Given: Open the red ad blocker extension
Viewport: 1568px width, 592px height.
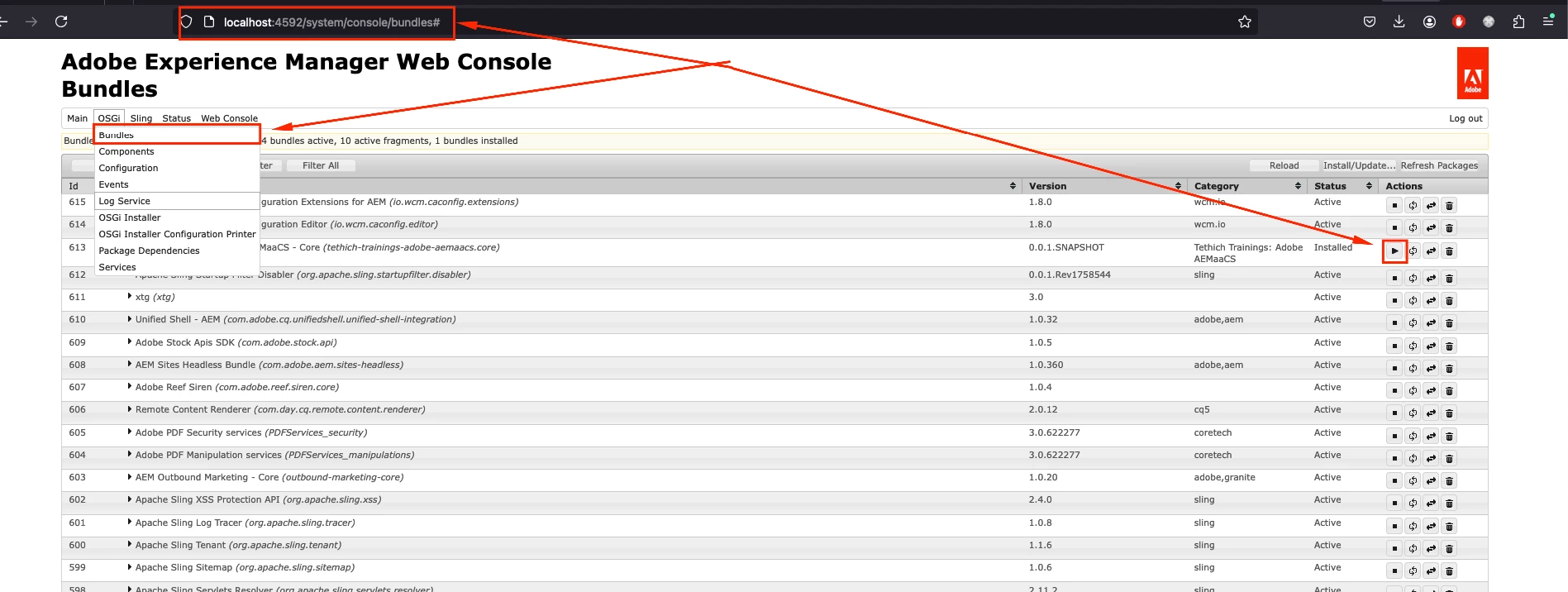Looking at the screenshot, I should coord(1459,21).
